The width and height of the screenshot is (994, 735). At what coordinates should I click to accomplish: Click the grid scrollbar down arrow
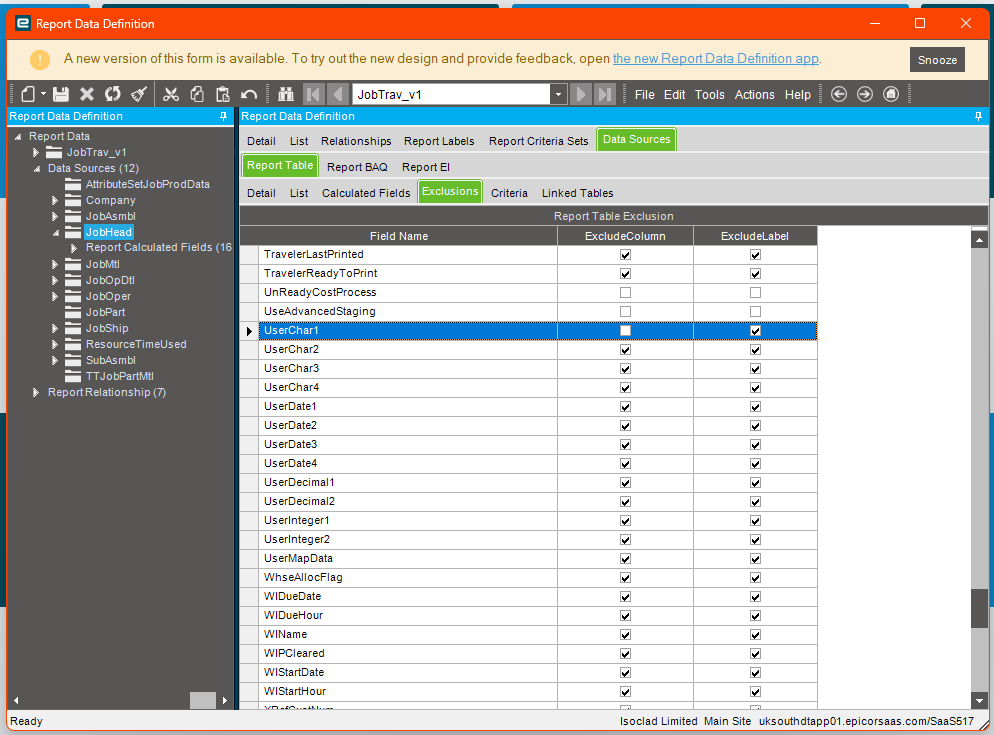coord(979,701)
